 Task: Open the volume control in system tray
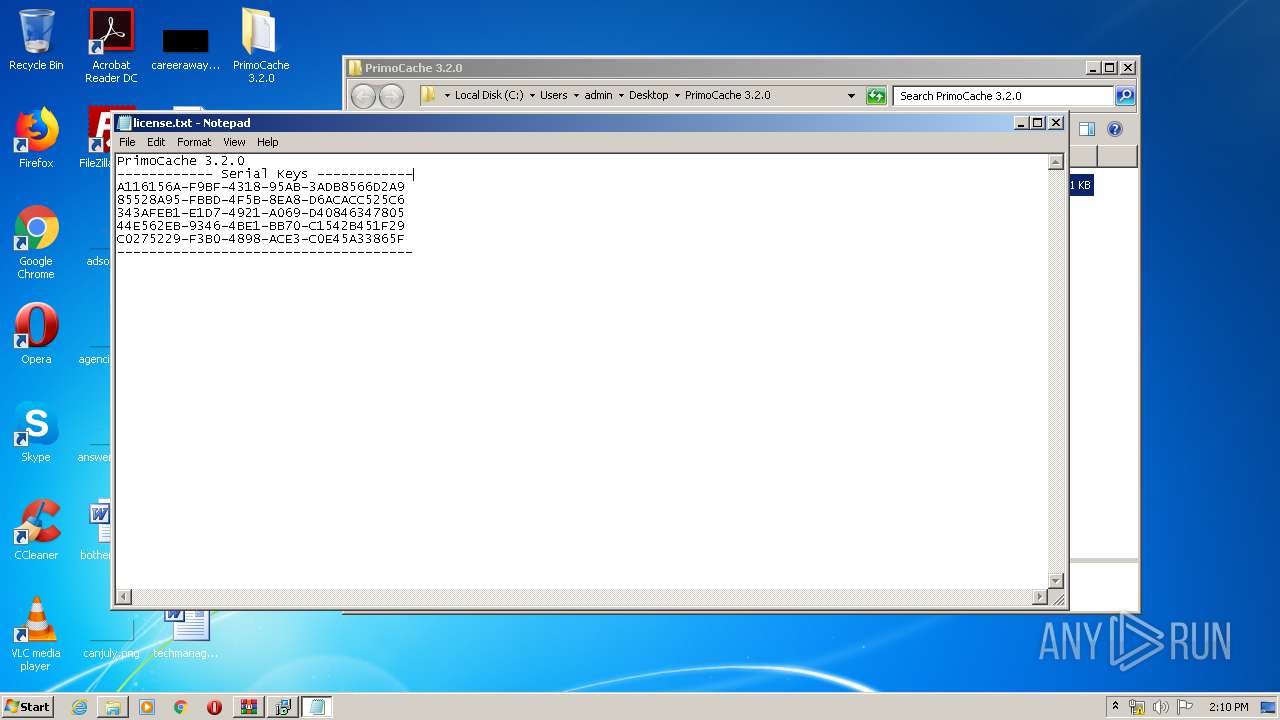coord(1161,707)
